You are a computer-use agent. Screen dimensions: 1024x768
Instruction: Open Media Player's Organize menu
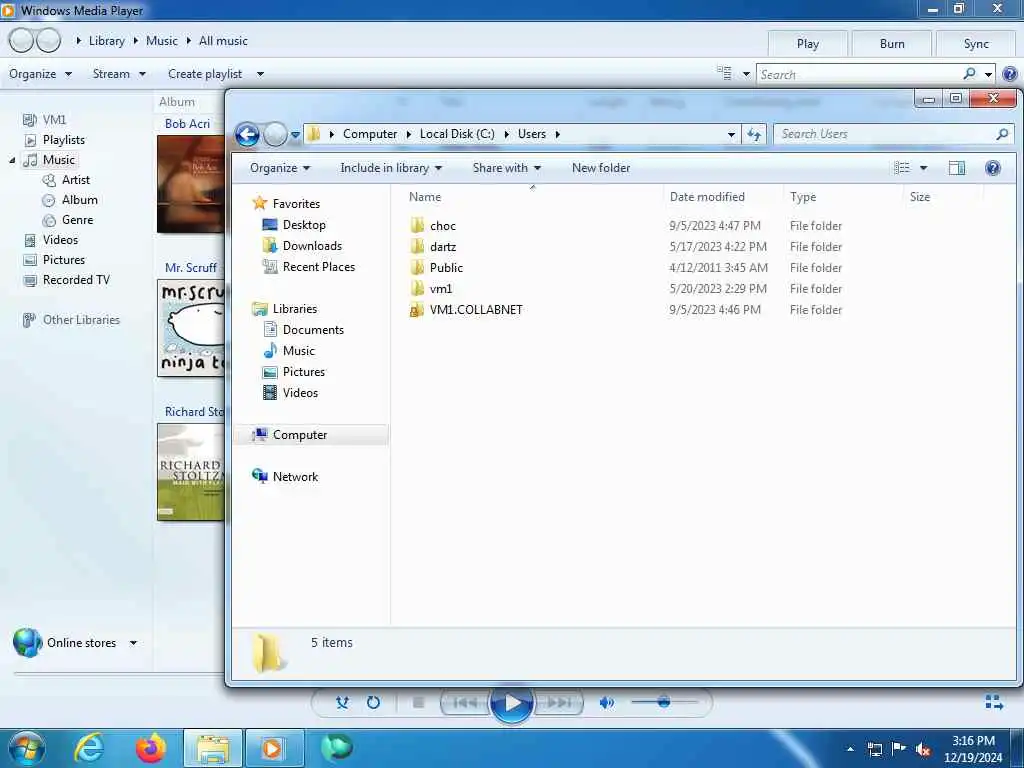pyautogui.click(x=40, y=74)
